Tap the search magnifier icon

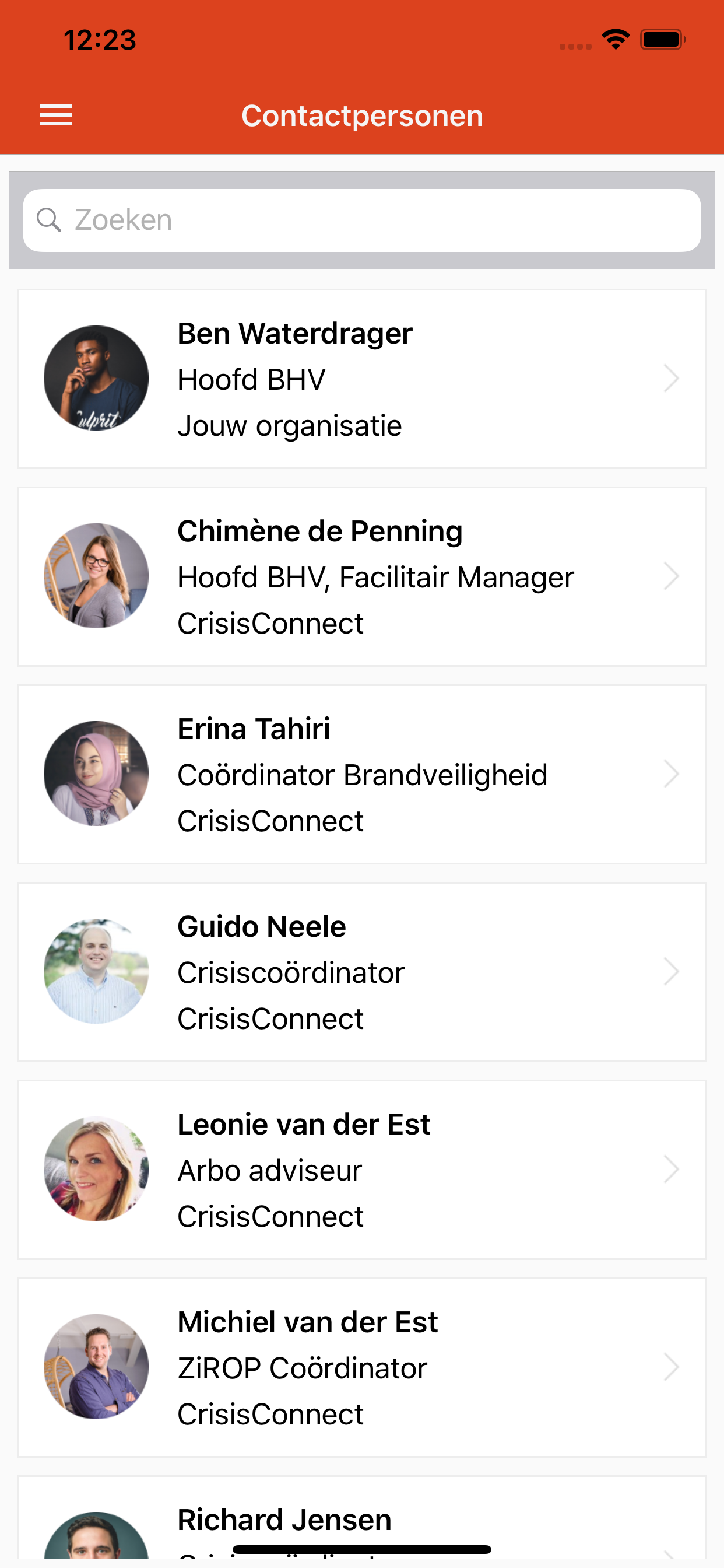(x=48, y=220)
